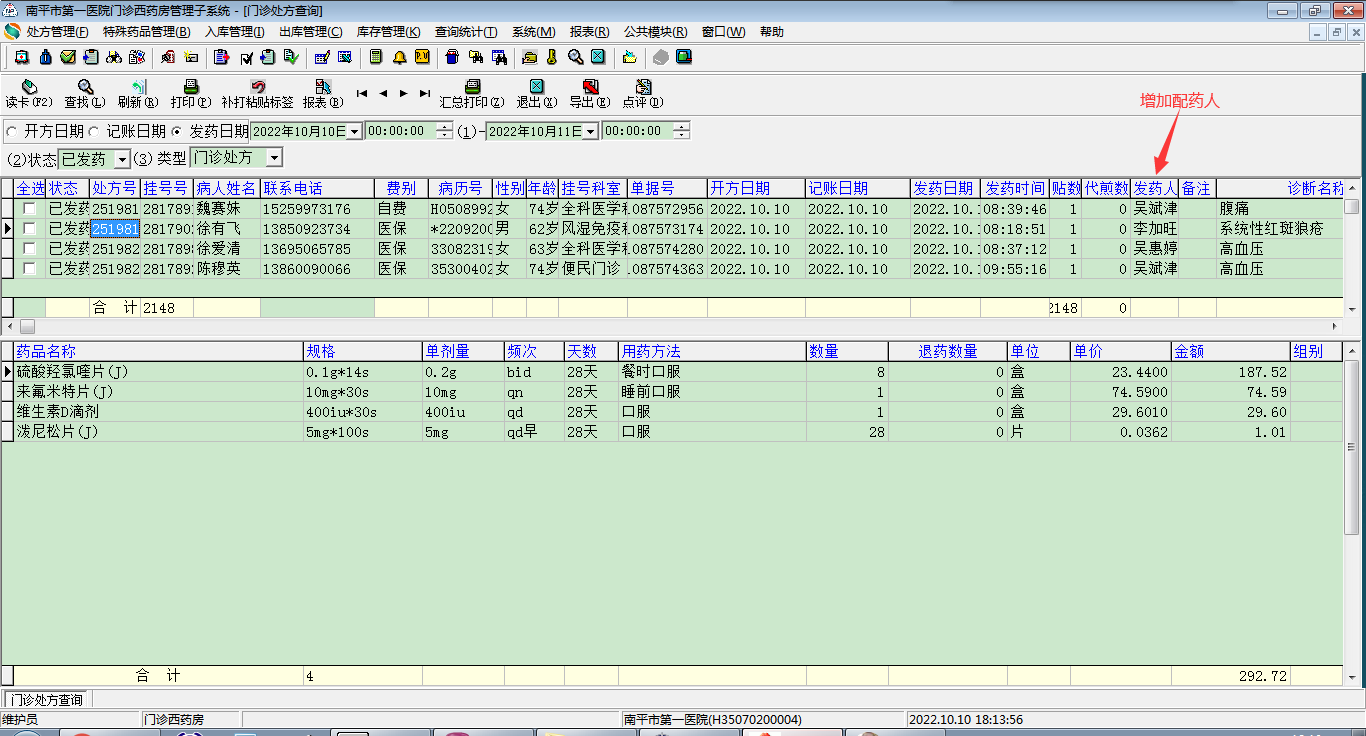Click the 打印 print icon
1366x736 pixels.
pyautogui.click(x=191, y=88)
